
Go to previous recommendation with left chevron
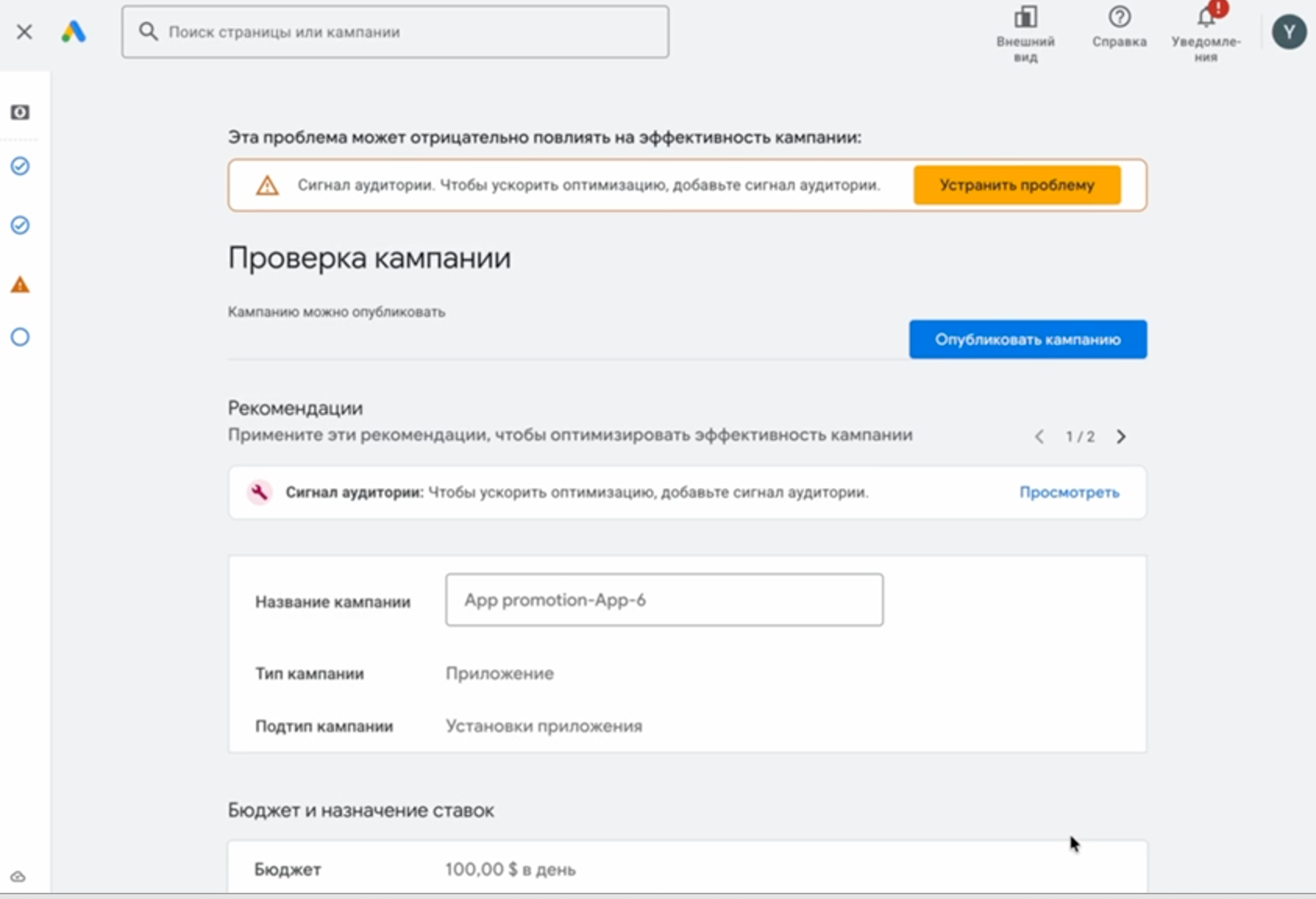pos(1039,437)
